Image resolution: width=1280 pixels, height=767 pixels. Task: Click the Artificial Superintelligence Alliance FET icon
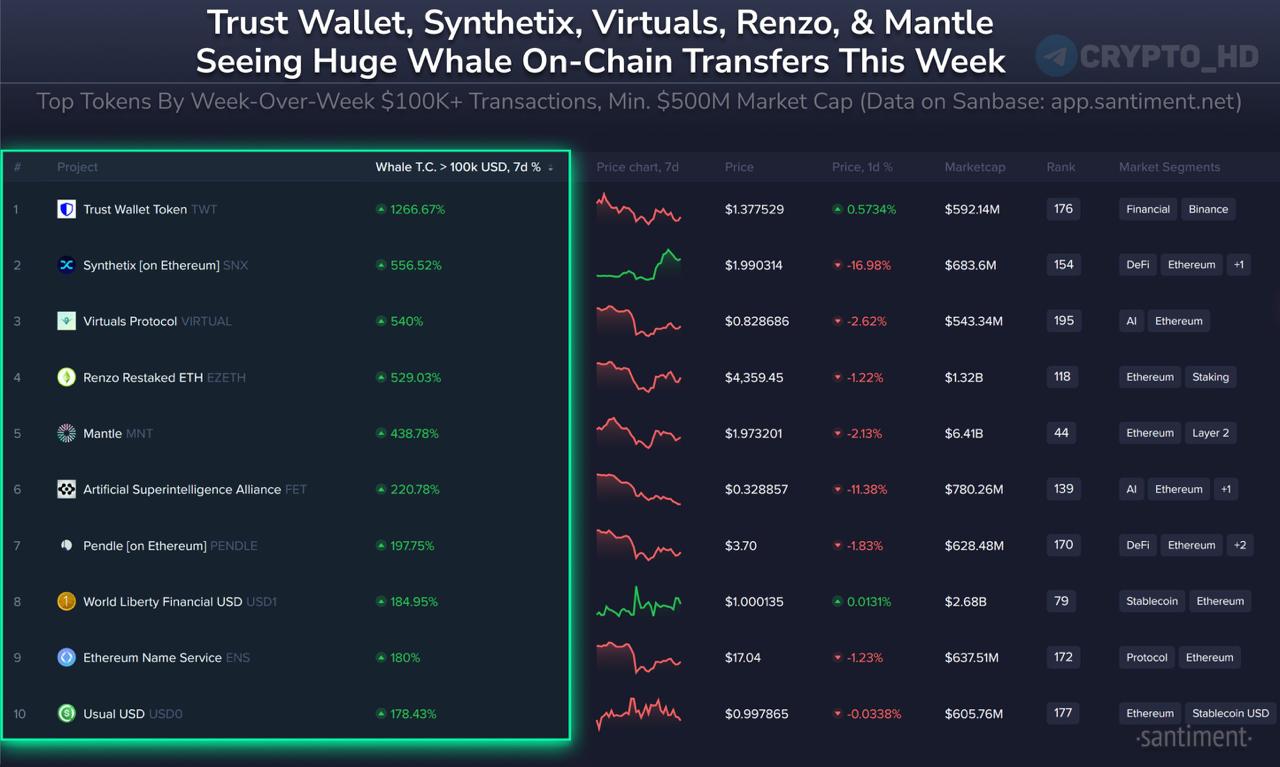point(66,489)
